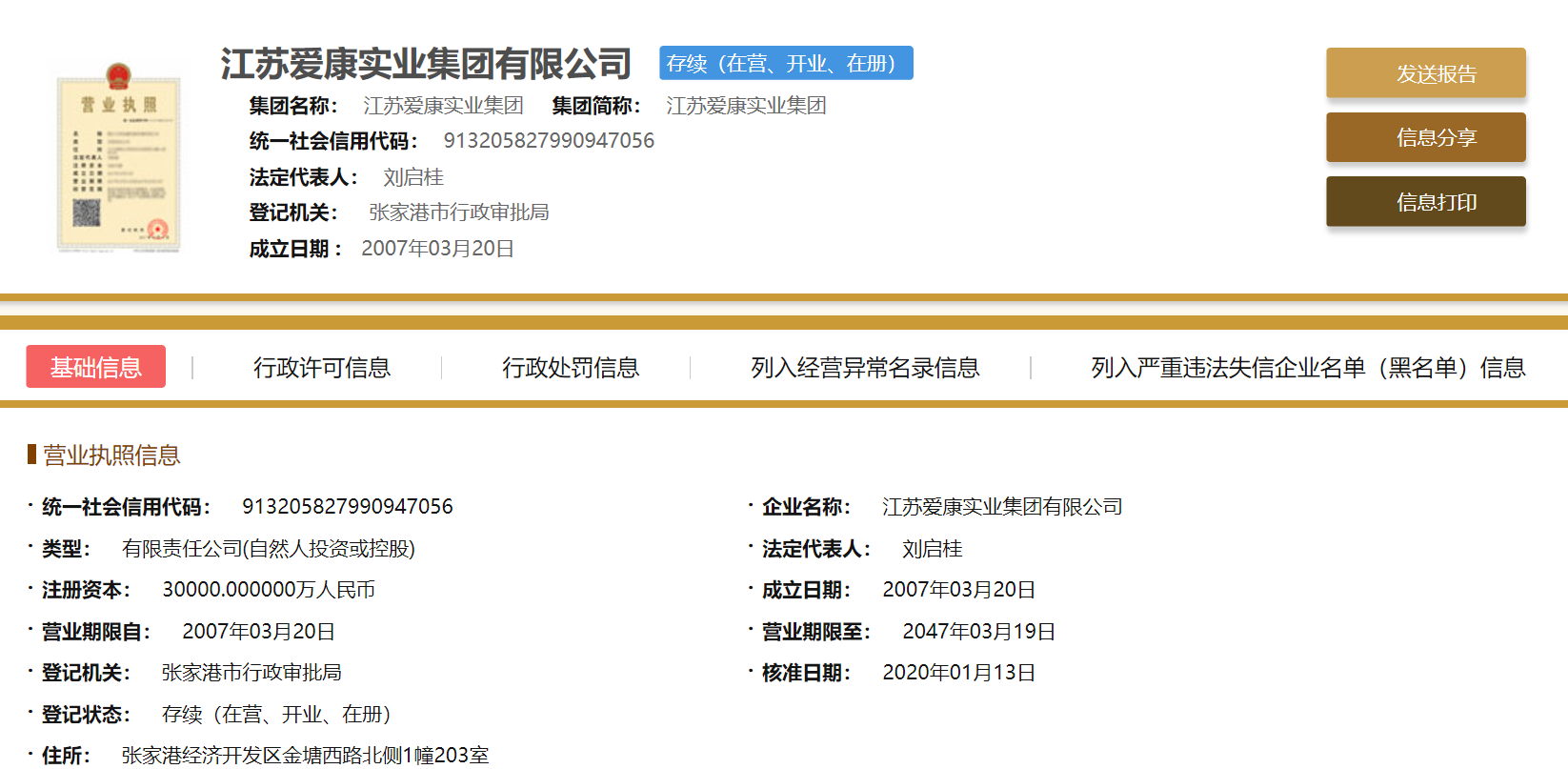
Task: Click the credit code under 营业执照信息
Action: click(x=348, y=506)
